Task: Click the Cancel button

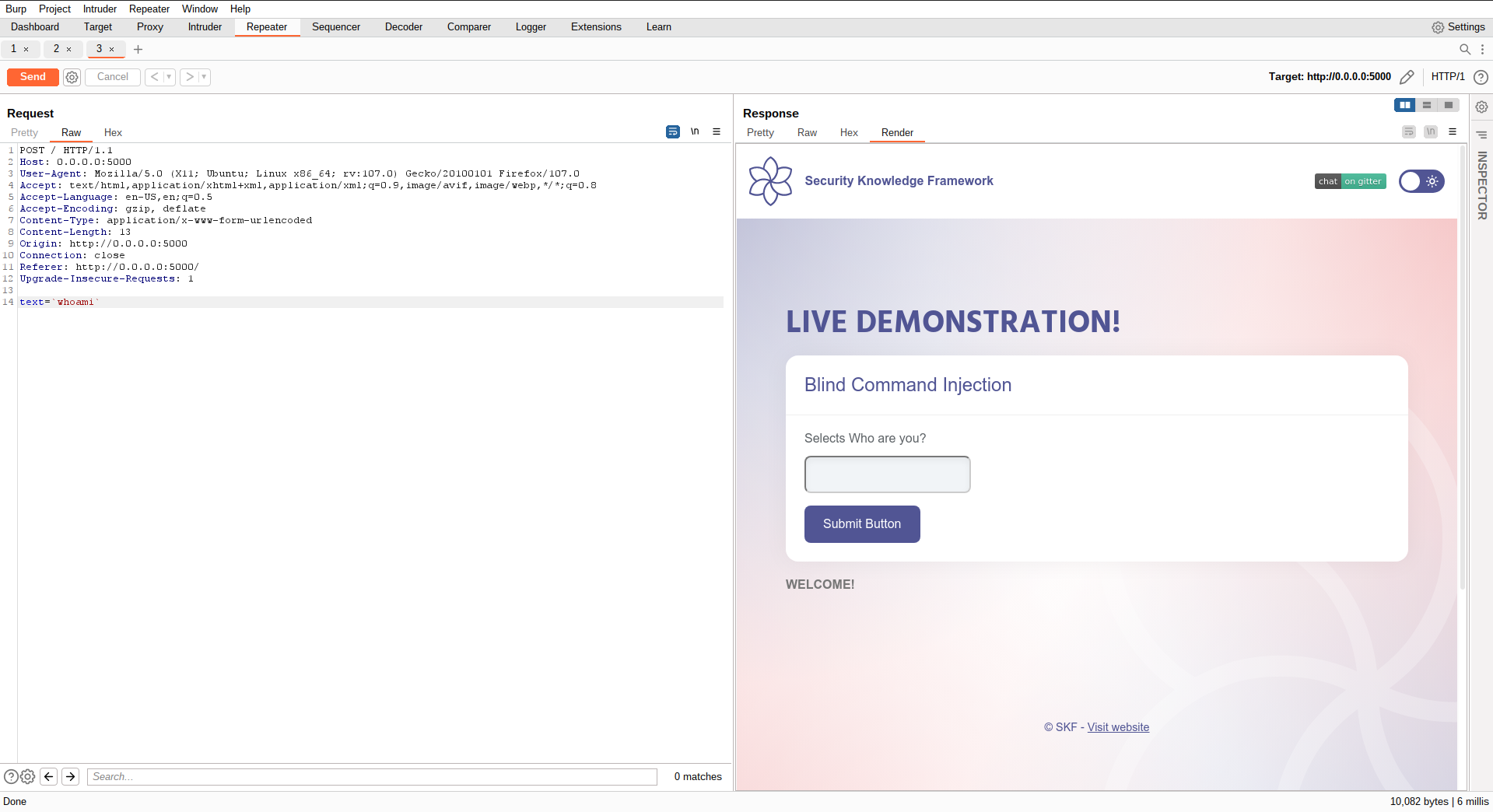Action: [x=113, y=77]
